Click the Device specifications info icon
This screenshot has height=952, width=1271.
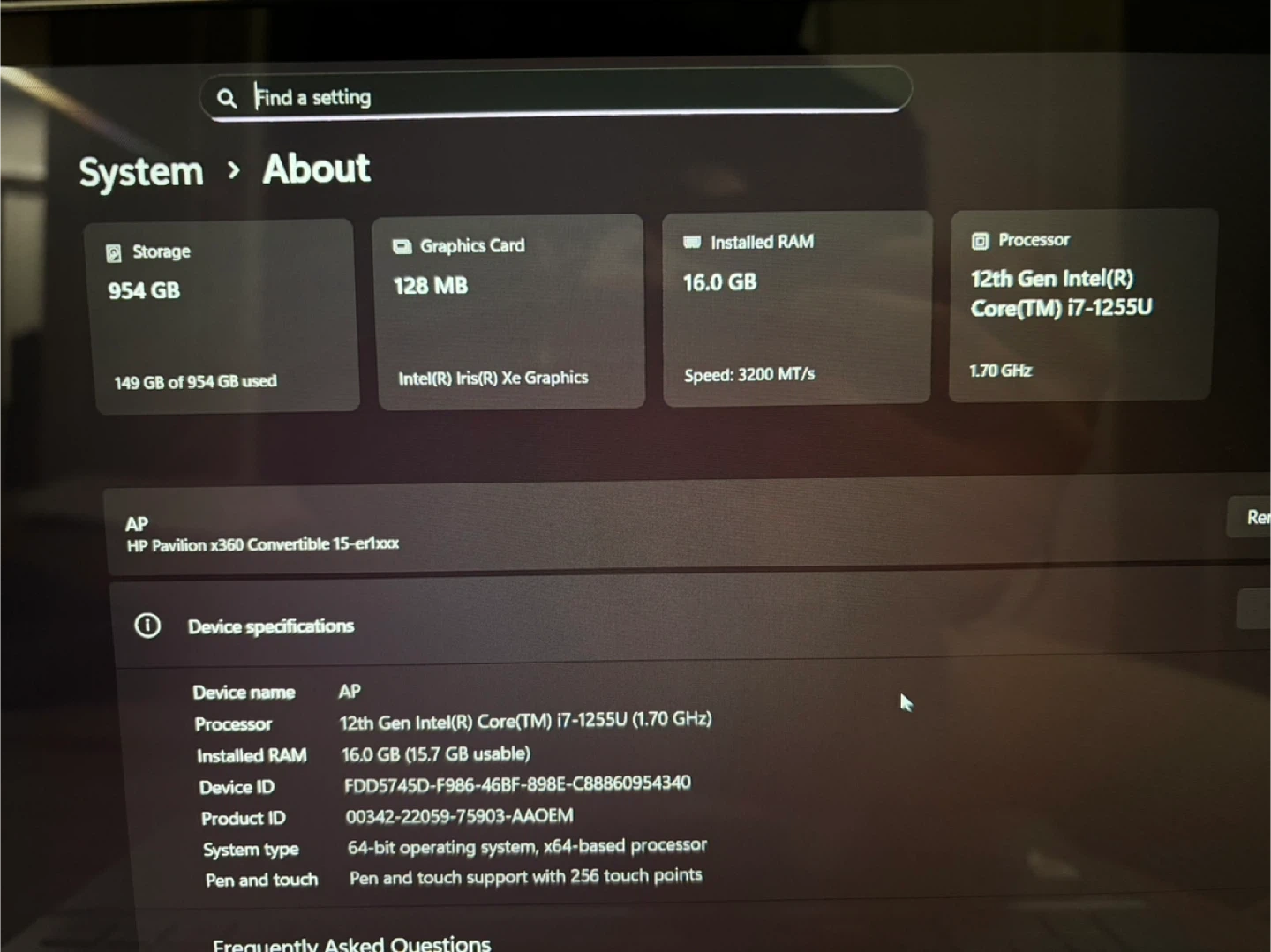(147, 626)
